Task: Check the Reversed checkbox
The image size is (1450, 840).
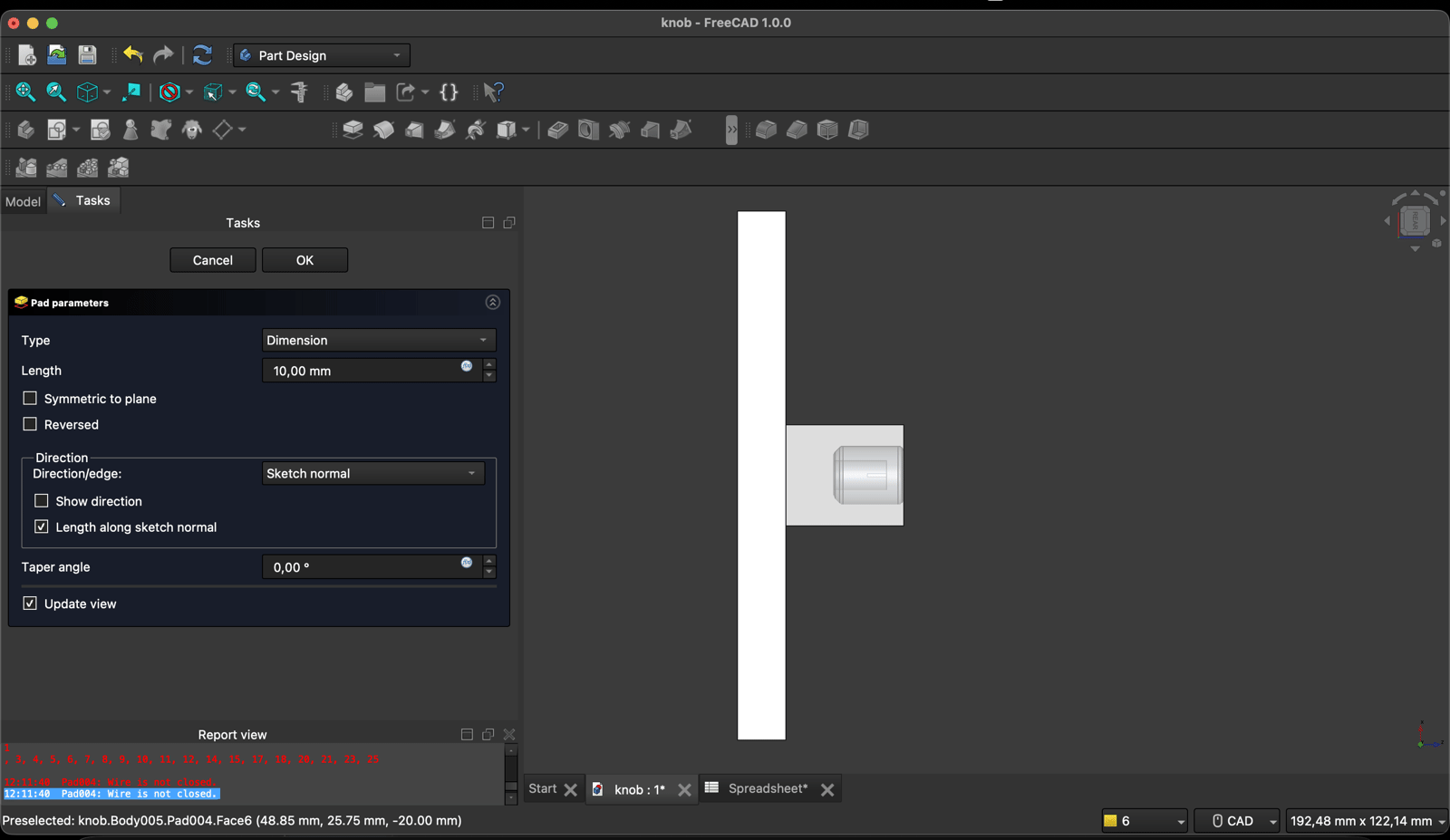Action: (30, 424)
